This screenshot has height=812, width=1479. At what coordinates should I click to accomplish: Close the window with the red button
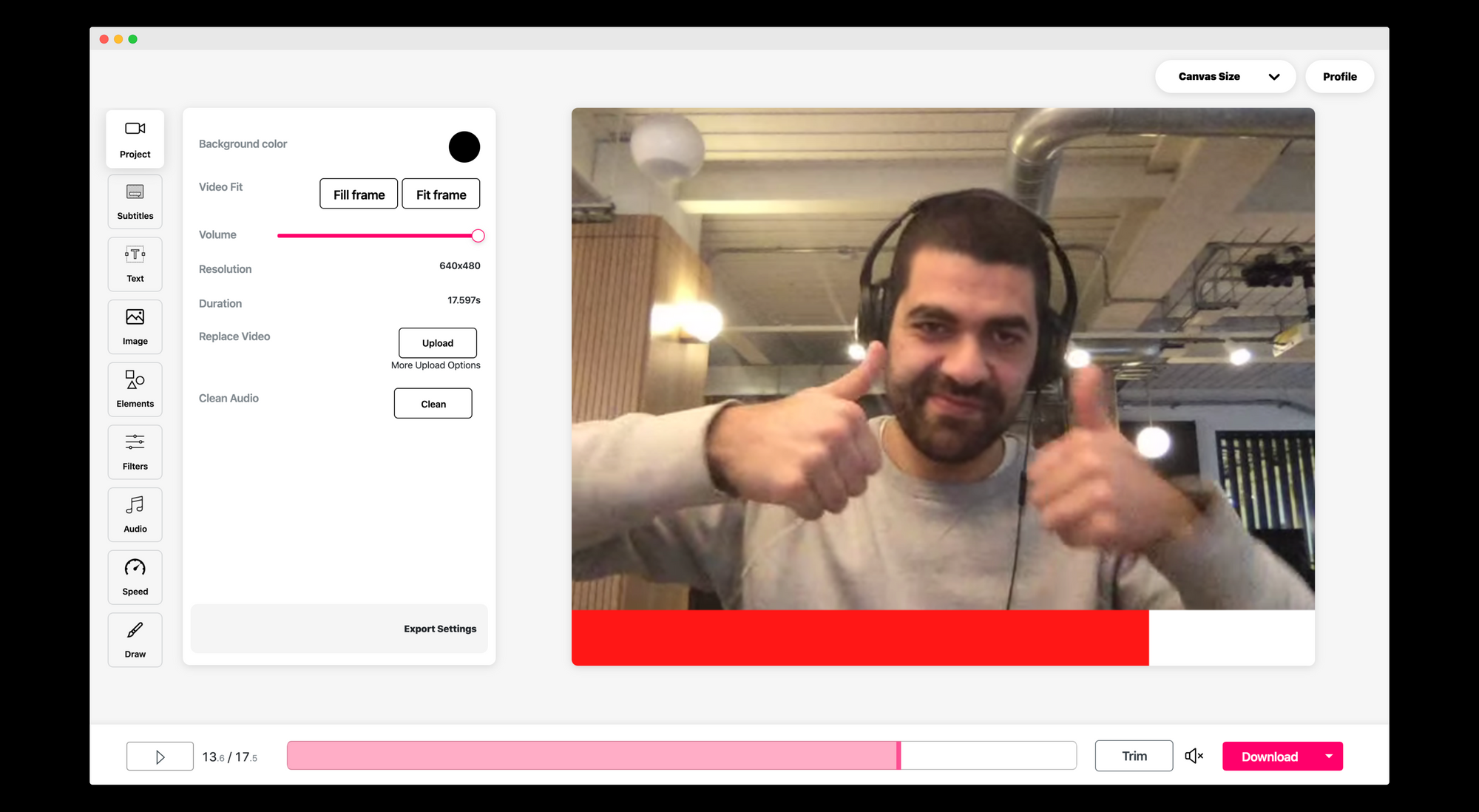104,39
